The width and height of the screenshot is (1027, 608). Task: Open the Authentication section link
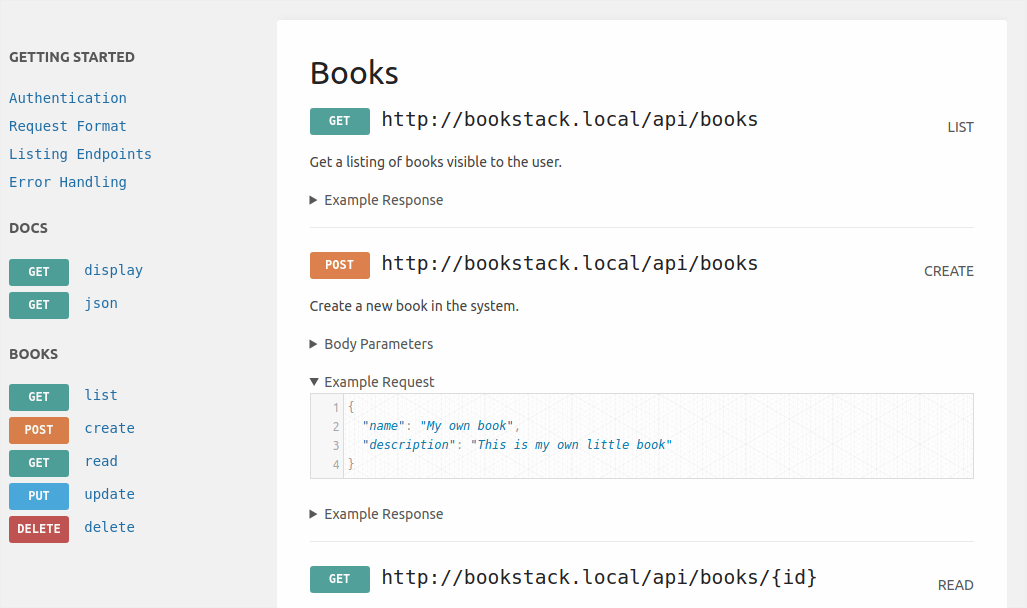pyautogui.click(x=67, y=98)
